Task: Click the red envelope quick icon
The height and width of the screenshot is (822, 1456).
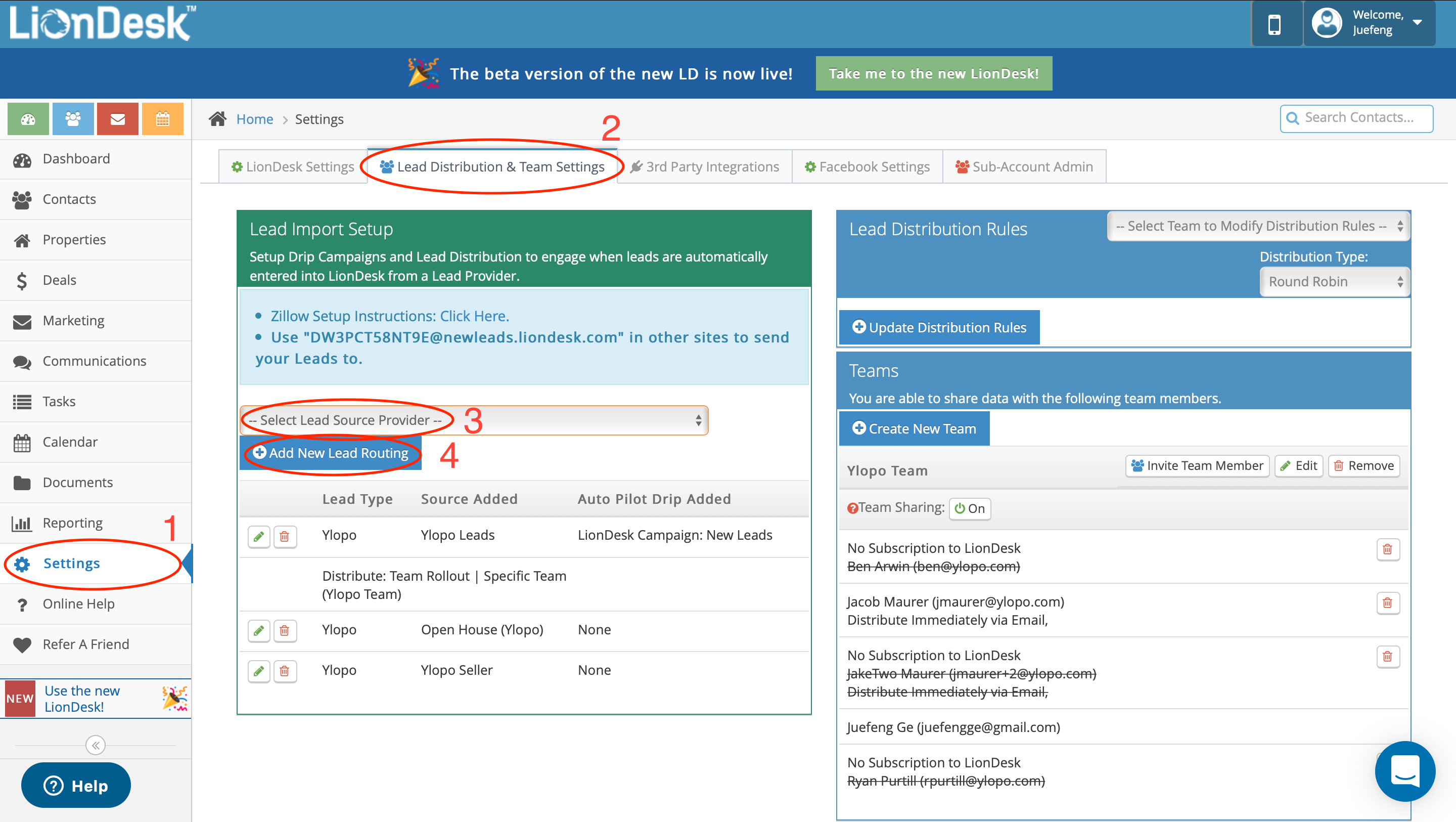Action: click(x=118, y=119)
